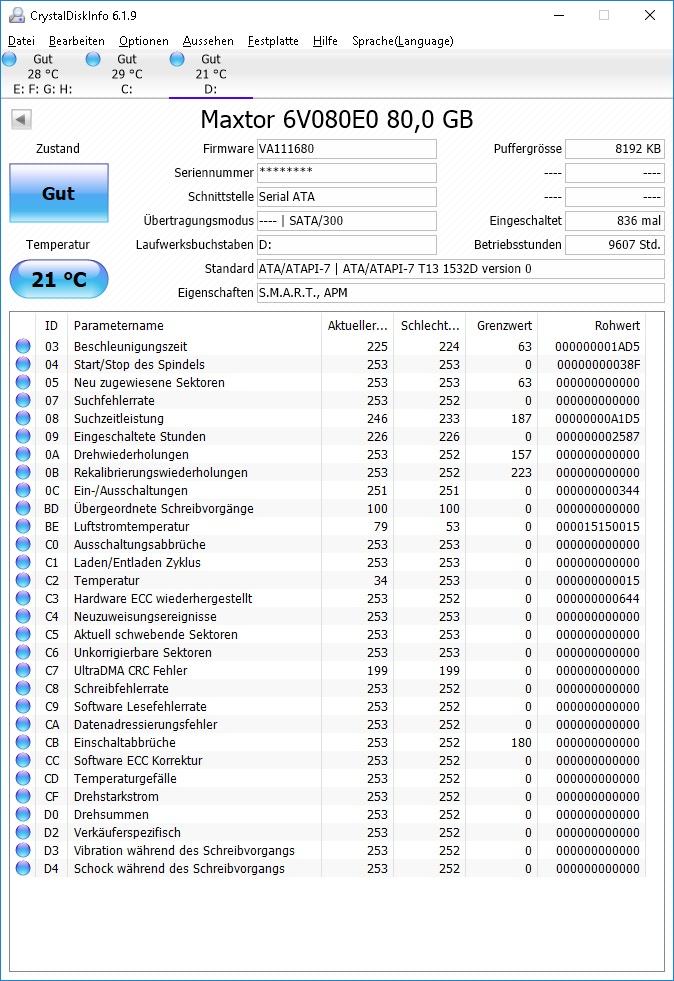Click status icon for Luftstromtemperatur row

click(x=23, y=526)
